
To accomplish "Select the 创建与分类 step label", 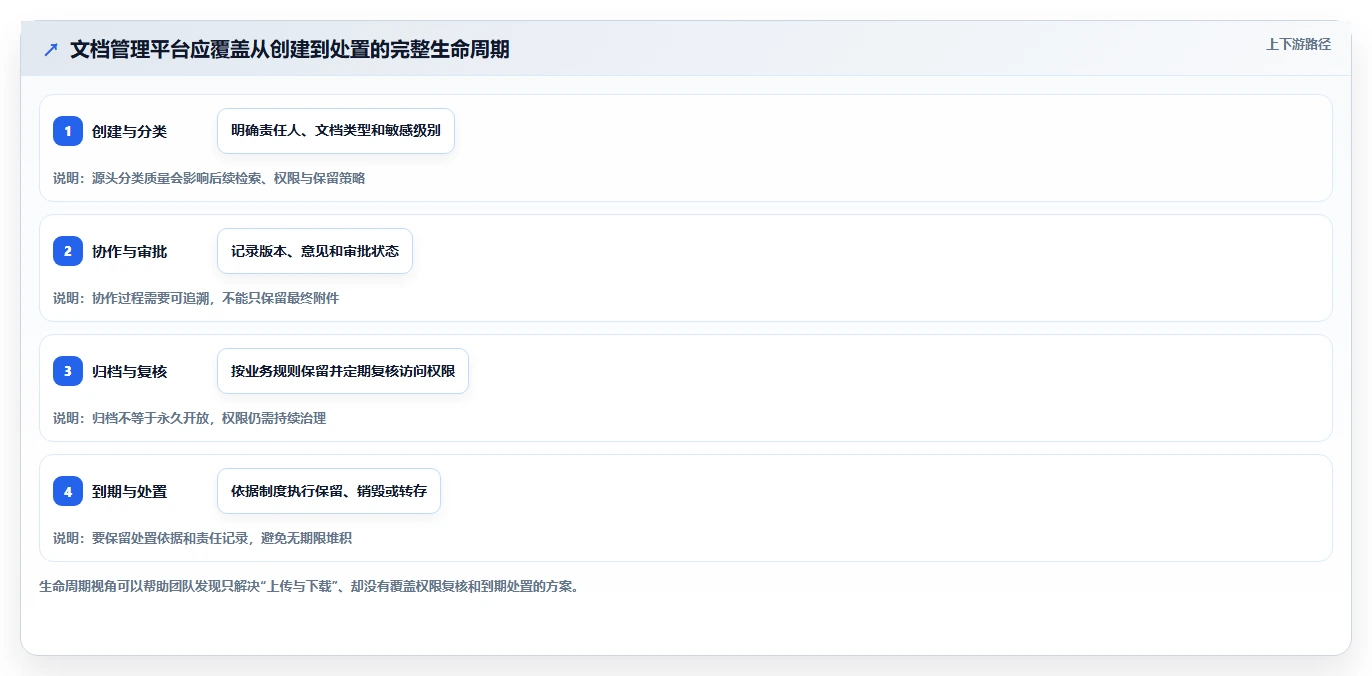I will [129, 131].
